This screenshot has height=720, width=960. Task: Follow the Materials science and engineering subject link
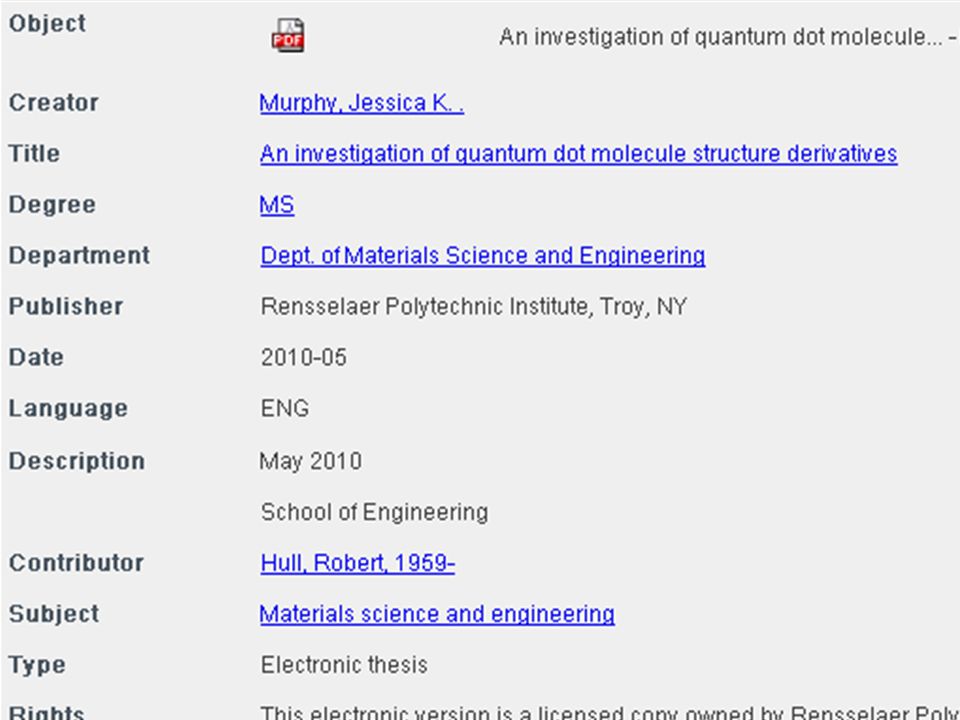[437, 613]
